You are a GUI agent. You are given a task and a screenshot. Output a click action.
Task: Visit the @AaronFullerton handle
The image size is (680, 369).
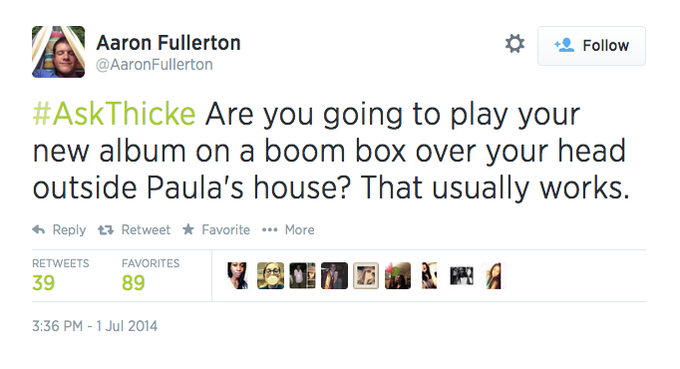[x=154, y=65]
